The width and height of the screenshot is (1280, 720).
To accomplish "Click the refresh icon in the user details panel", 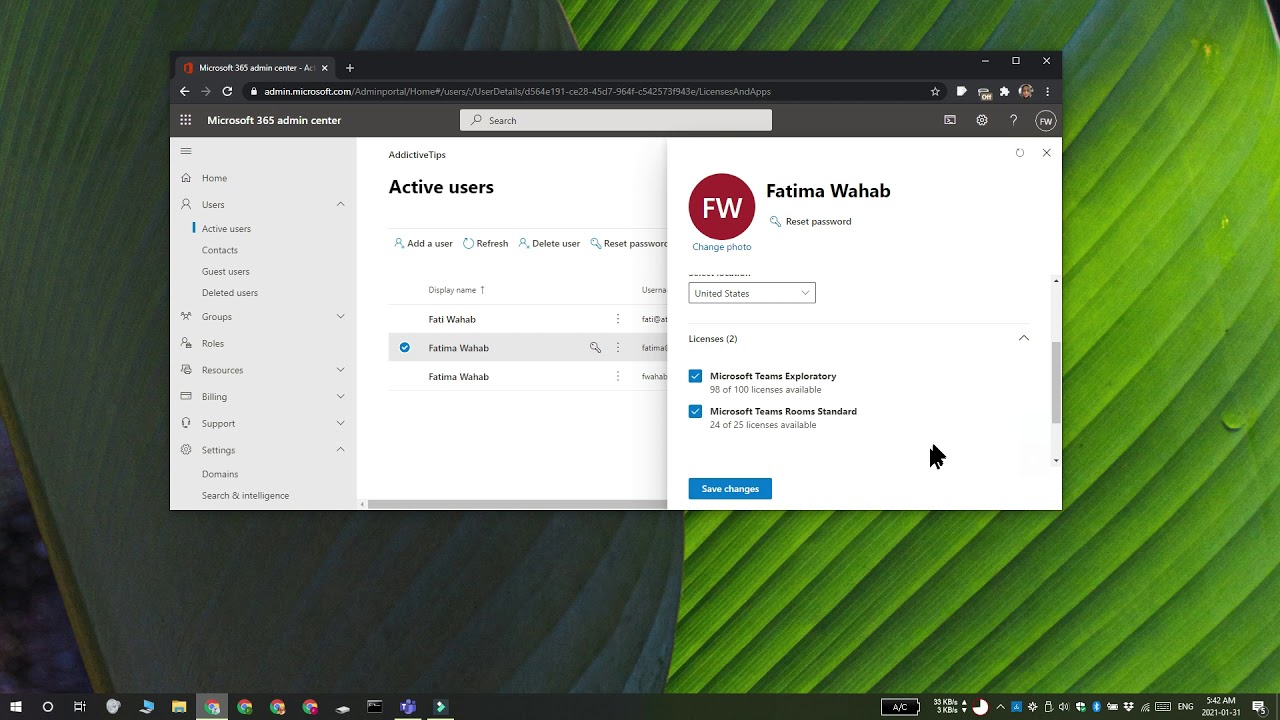I will pyautogui.click(x=1020, y=153).
